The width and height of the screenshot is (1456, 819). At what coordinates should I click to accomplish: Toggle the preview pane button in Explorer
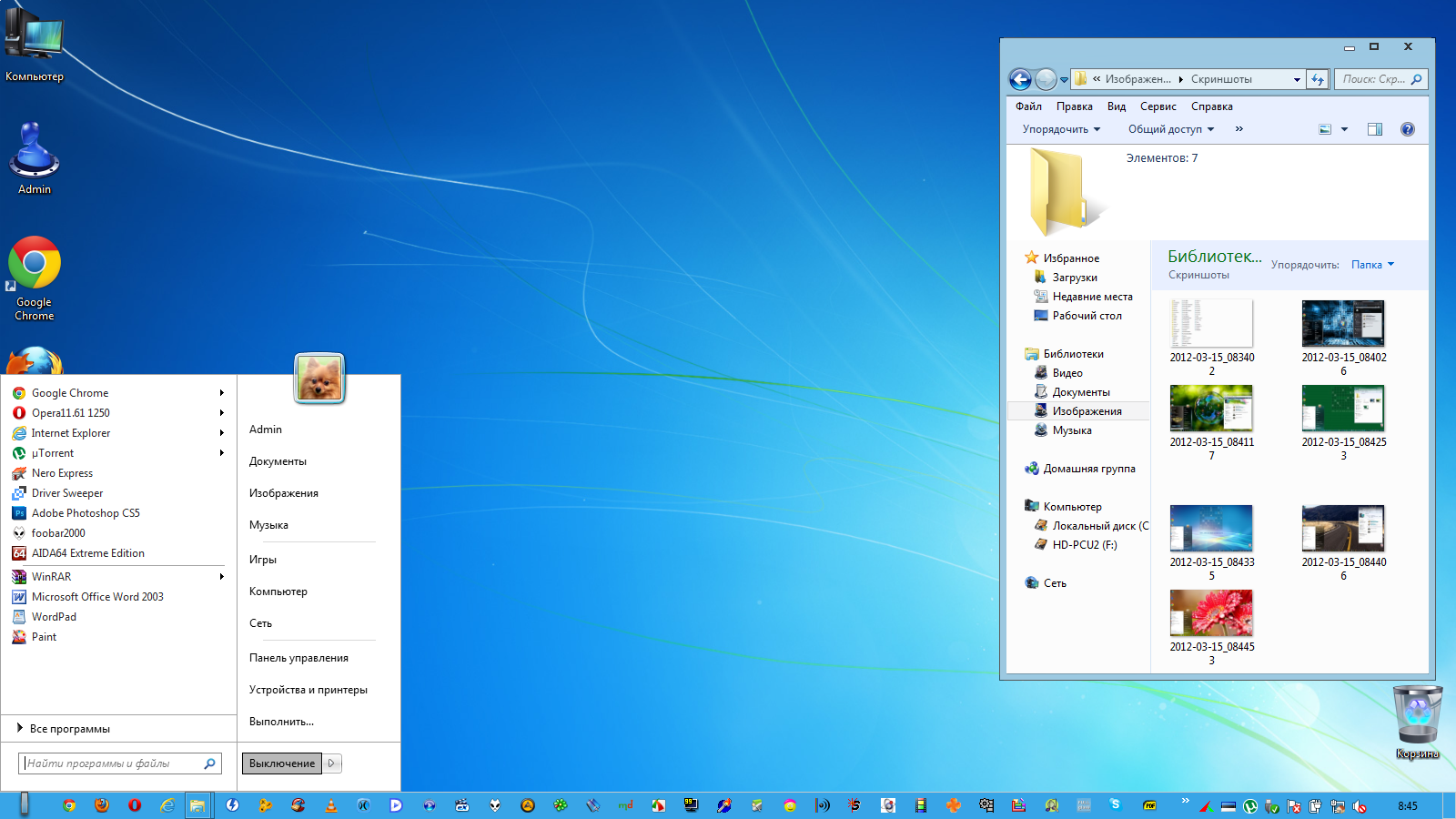click(1374, 129)
